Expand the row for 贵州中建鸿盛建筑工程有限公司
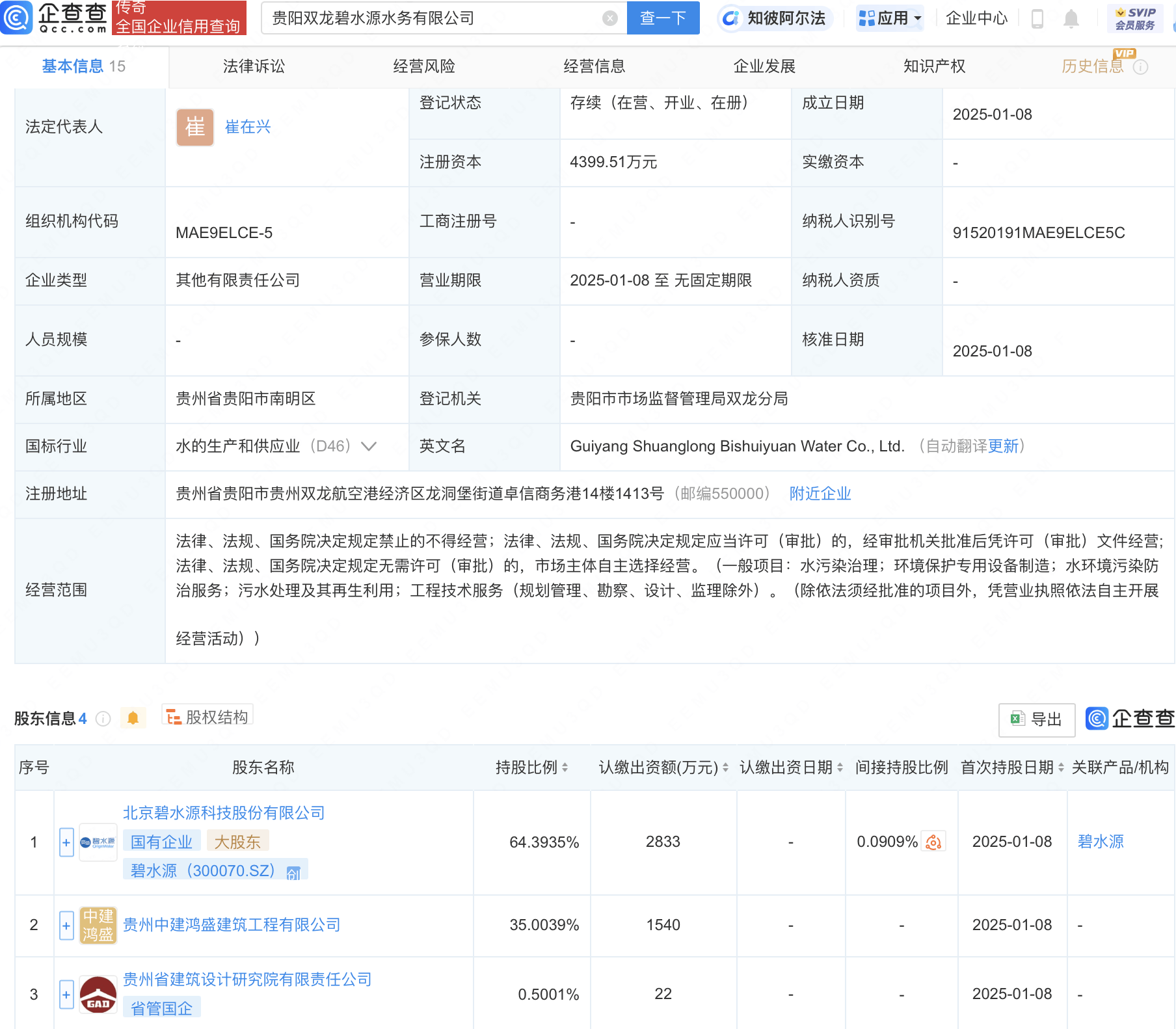Image resolution: width=1176 pixels, height=1029 pixels. (66, 925)
